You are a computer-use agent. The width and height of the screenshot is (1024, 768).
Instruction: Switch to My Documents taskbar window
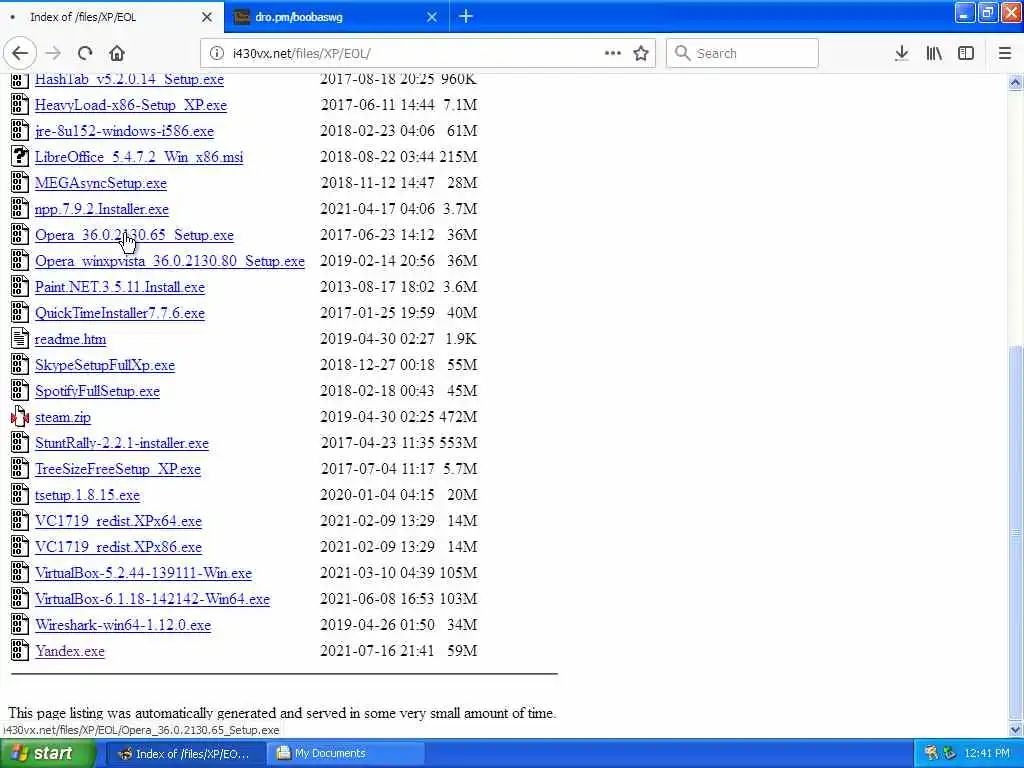[346, 754]
